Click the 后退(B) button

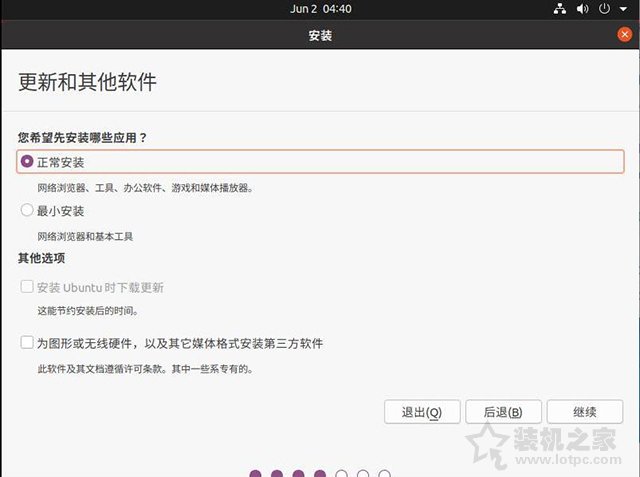click(503, 412)
